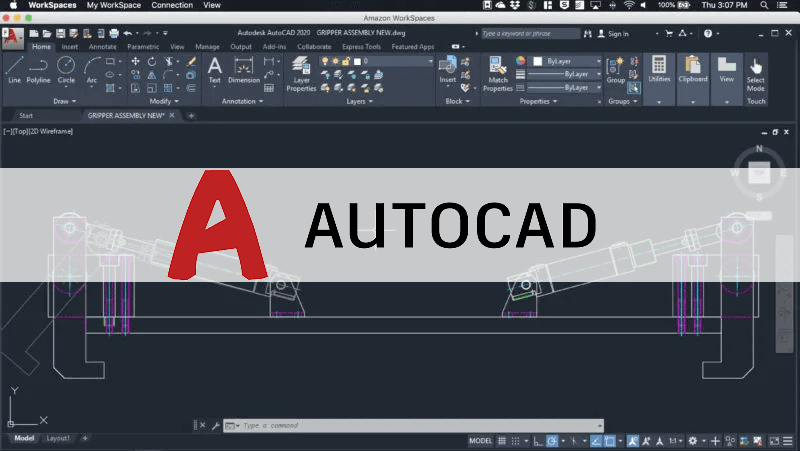This screenshot has width=800, height=451.
Task: Toggle polar tracking in status bar
Action: (552, 441)
